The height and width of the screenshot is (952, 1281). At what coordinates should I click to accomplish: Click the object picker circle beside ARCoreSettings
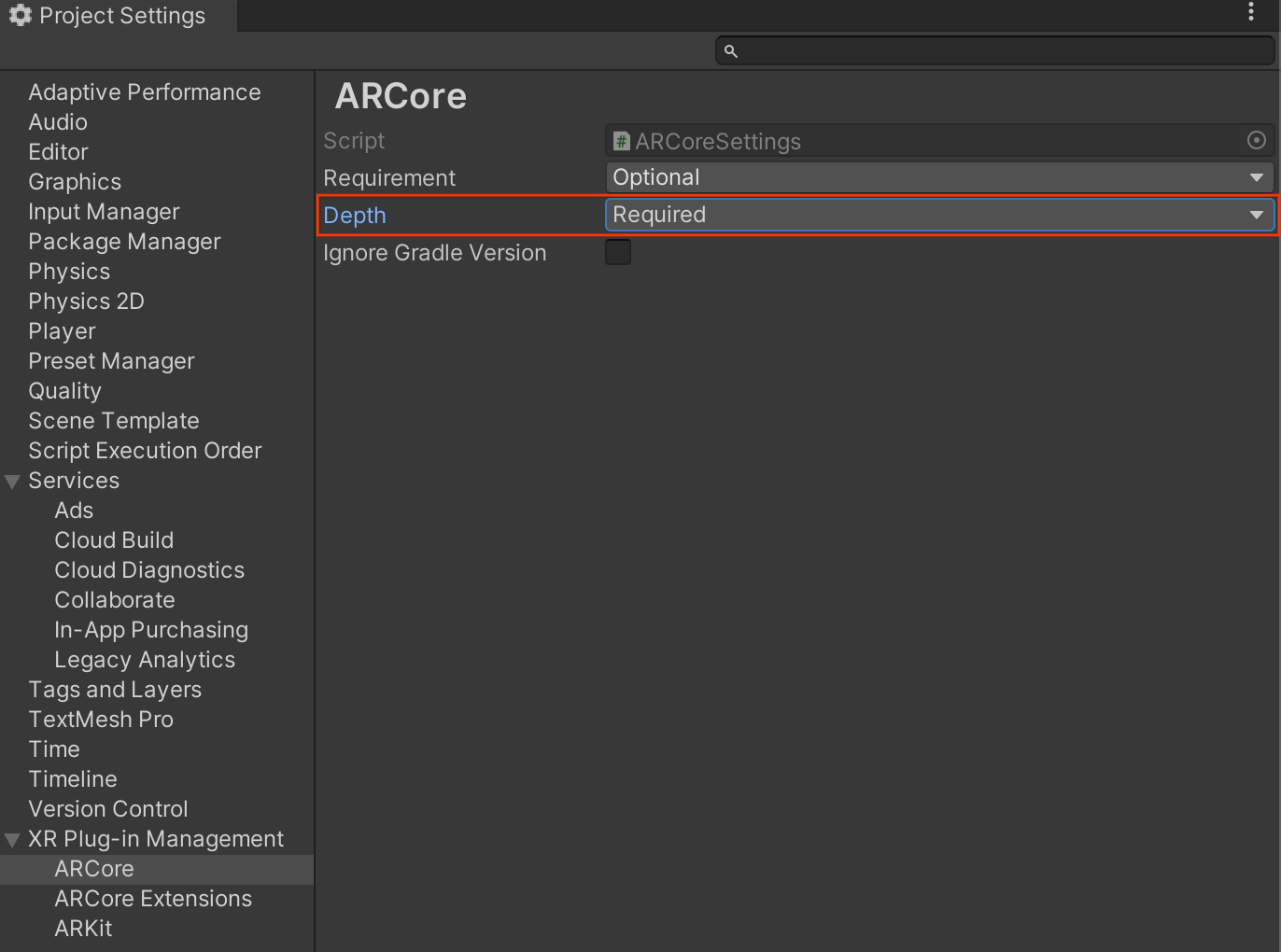(1256, 141)
